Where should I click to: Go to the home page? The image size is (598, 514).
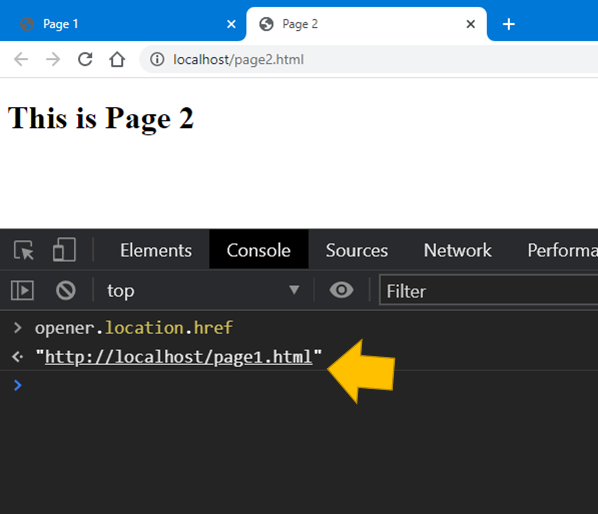pyautogui.click(x=117, y=59)
